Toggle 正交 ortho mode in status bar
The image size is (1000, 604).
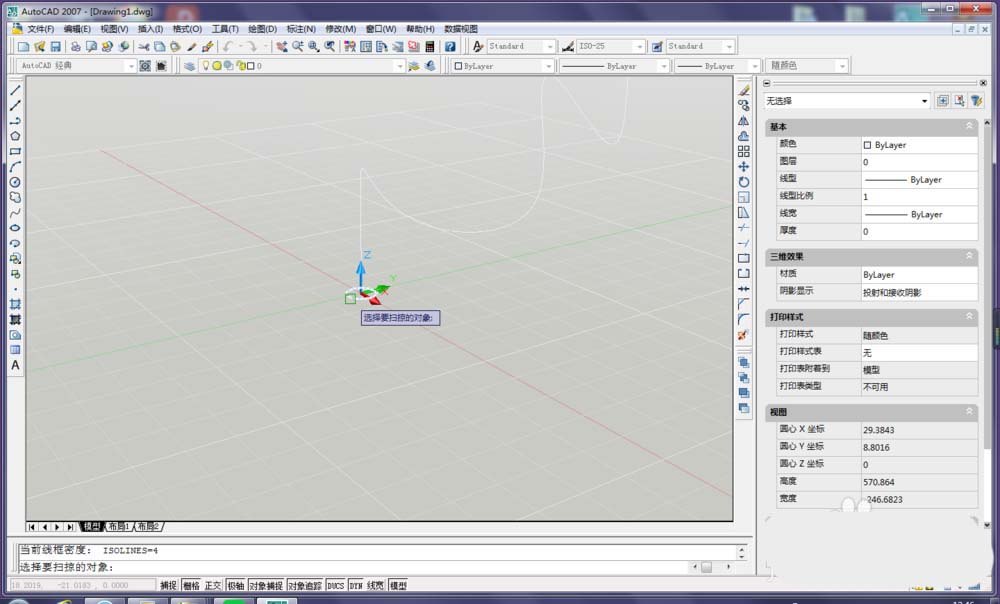[213, 586]
